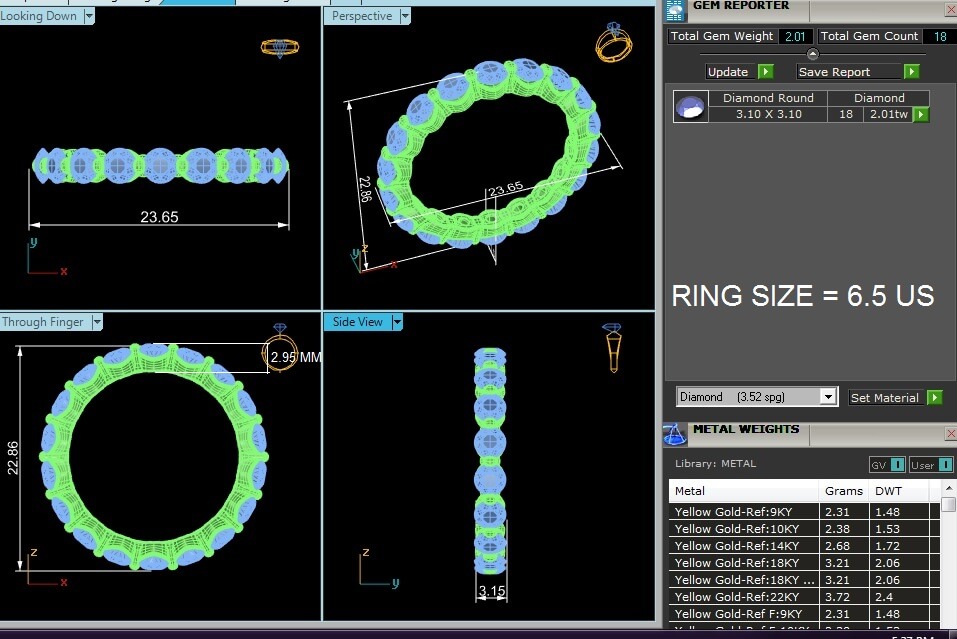957x639 pixels.
Task: Open the Looking Down viewport dropdown
Action: pos(90,16)
